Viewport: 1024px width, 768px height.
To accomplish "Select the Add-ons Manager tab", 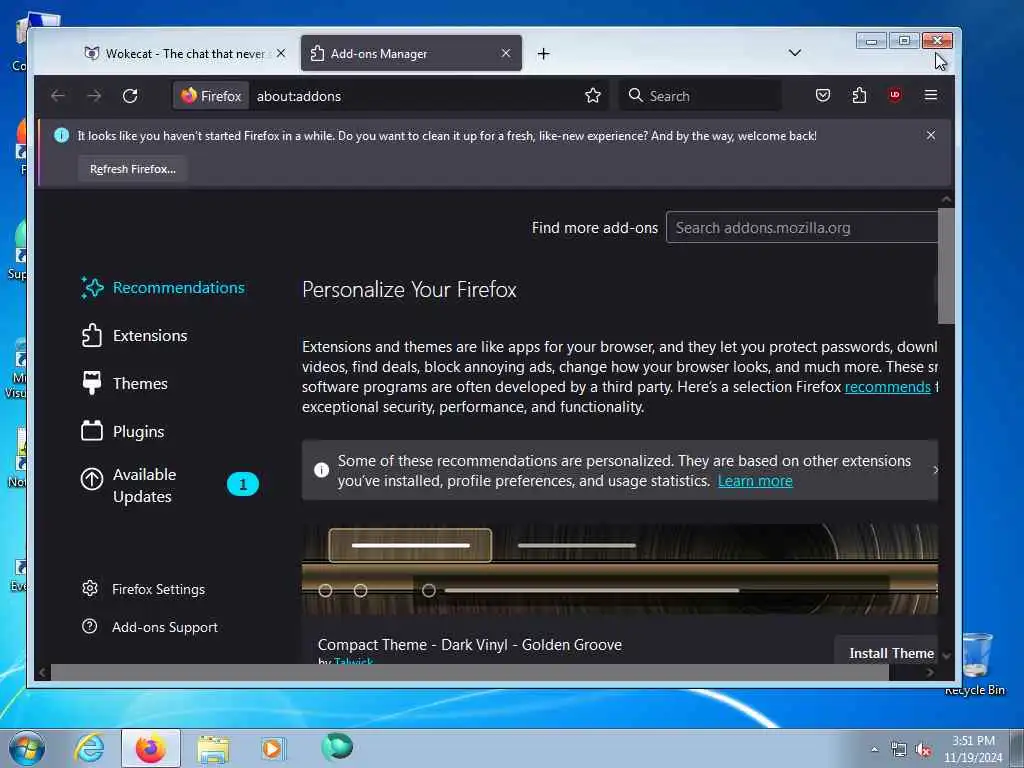I will [411, 54].
